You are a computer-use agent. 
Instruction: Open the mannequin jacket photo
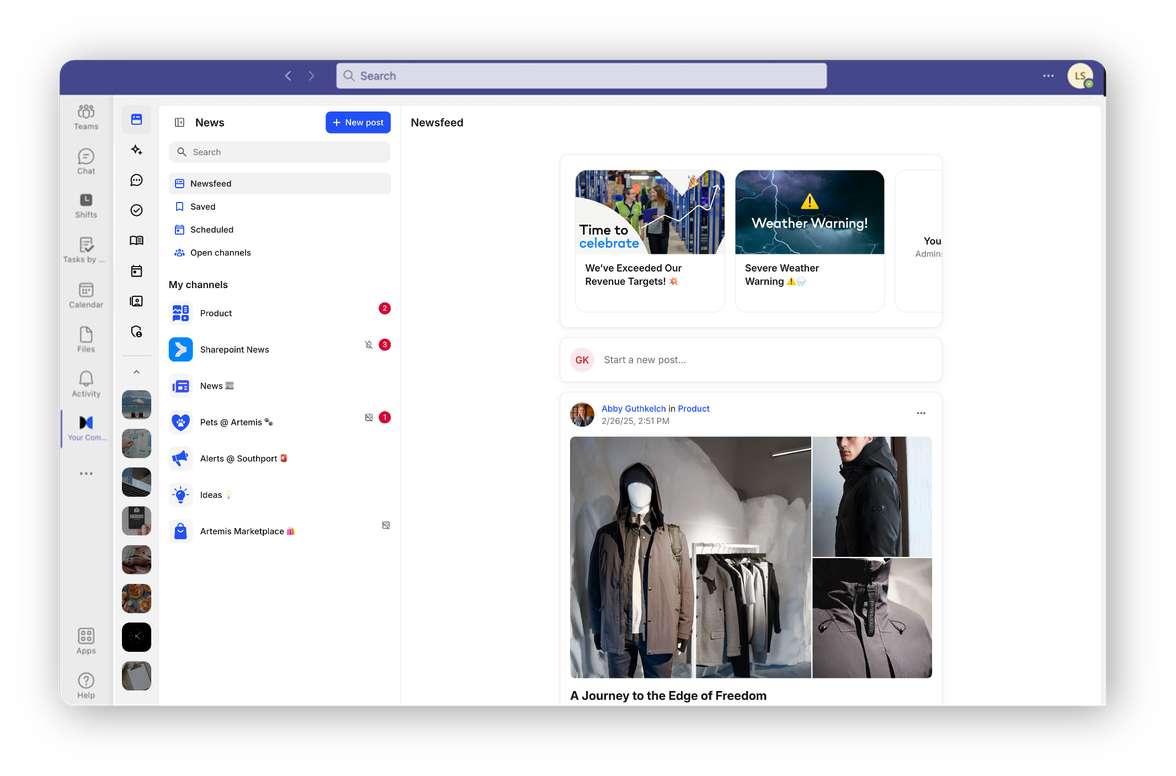pyautogui.click(x=690, y=557)
